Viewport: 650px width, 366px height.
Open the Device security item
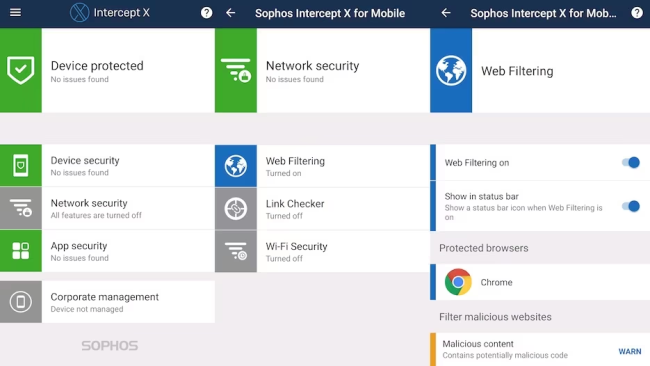click(x=107, y=165)
